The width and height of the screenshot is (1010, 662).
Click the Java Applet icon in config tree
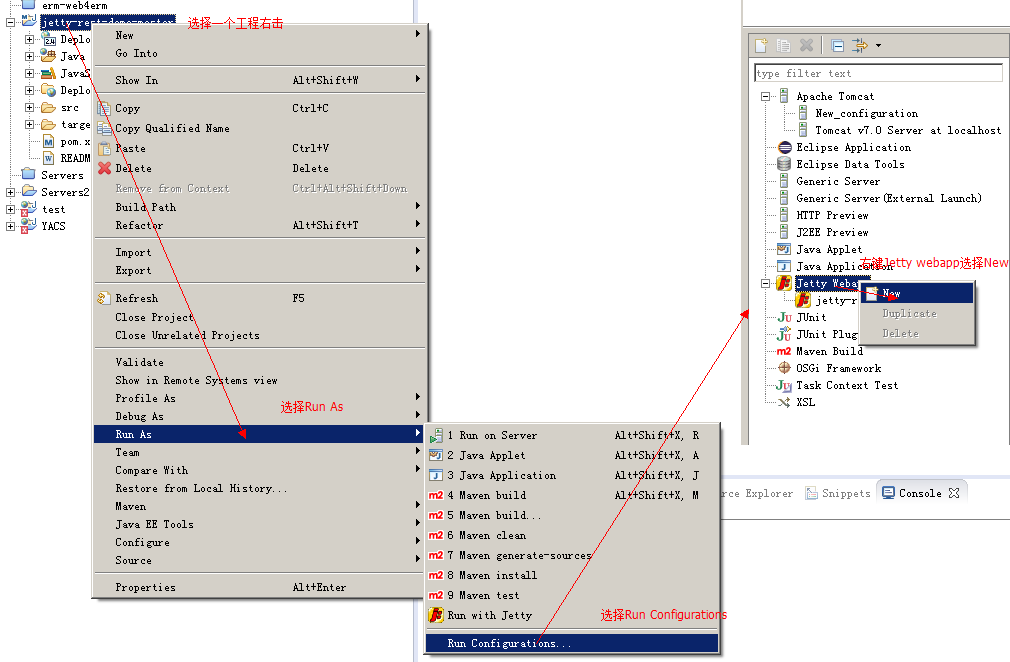tap(784, 249)
